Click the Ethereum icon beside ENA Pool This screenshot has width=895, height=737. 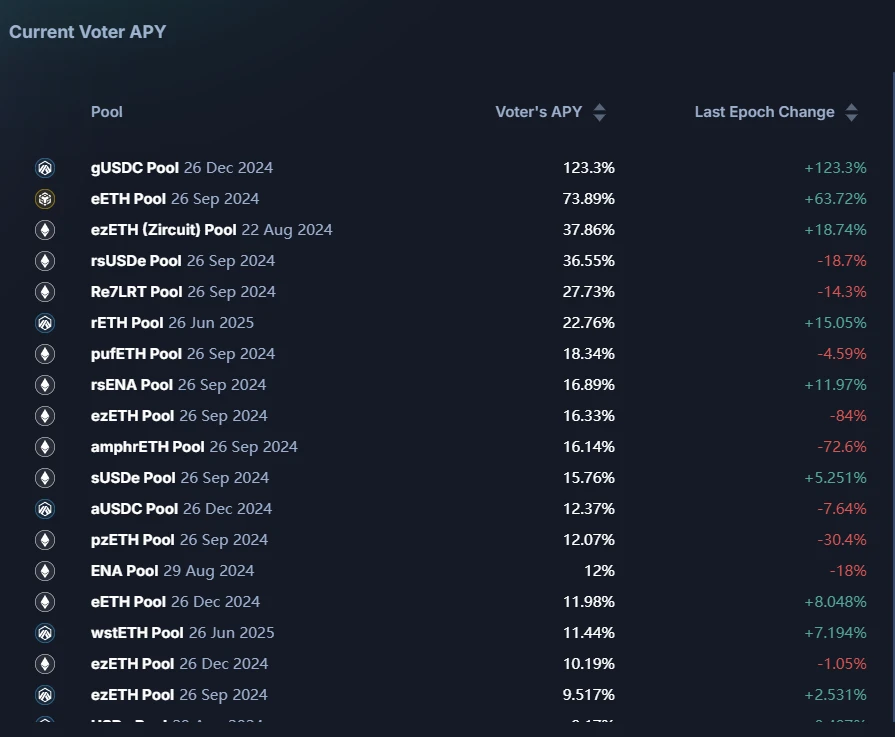[x=45, y=571]
